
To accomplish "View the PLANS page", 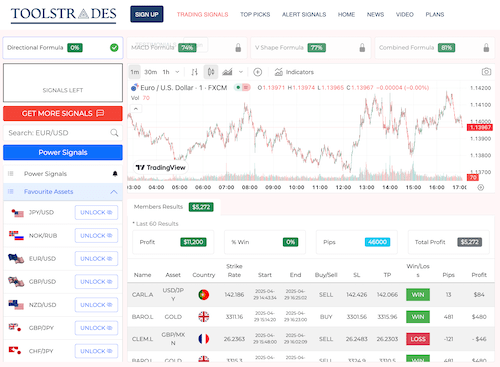I will [435, 15].
